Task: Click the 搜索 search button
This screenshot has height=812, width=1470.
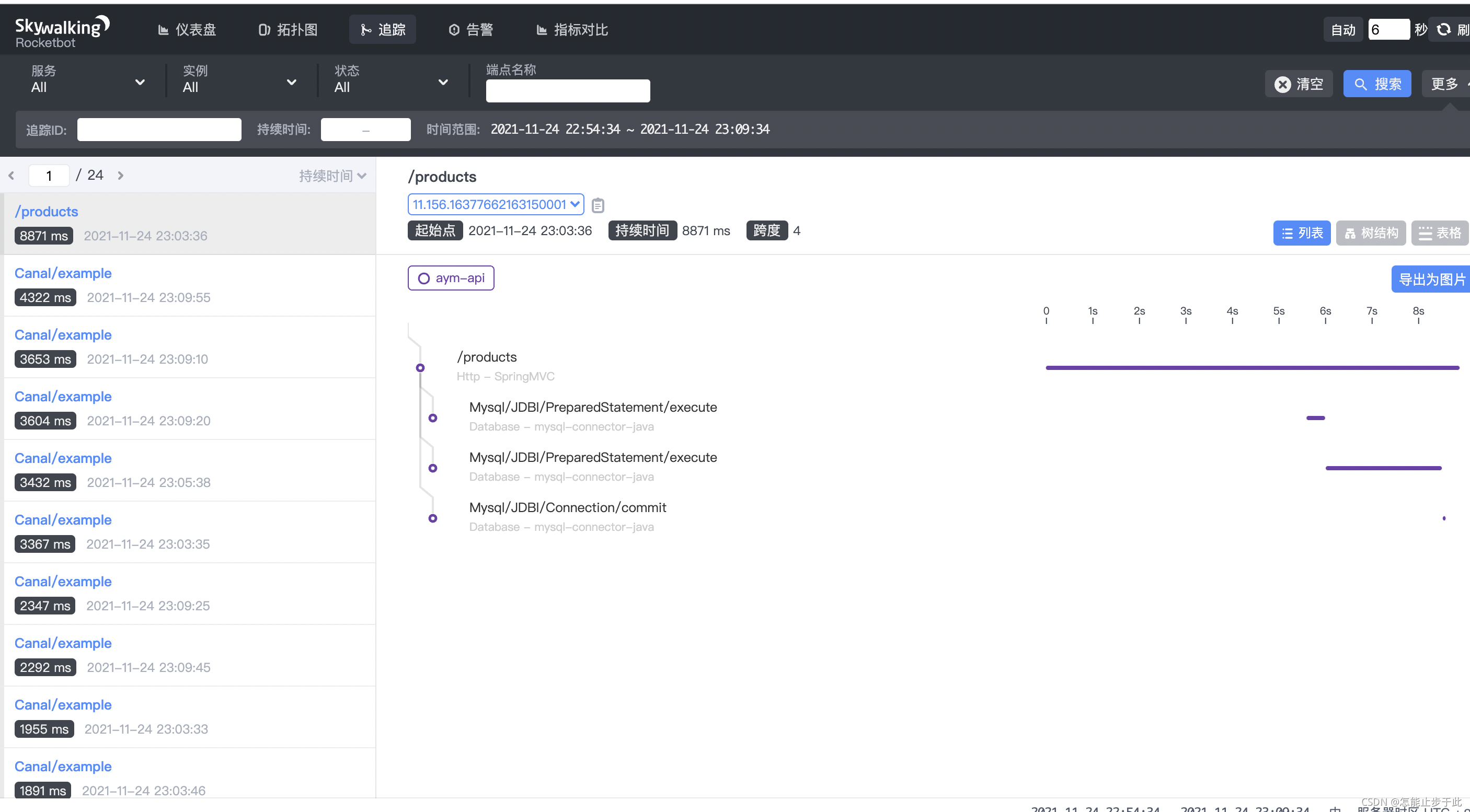Action: pos(1377,84)
